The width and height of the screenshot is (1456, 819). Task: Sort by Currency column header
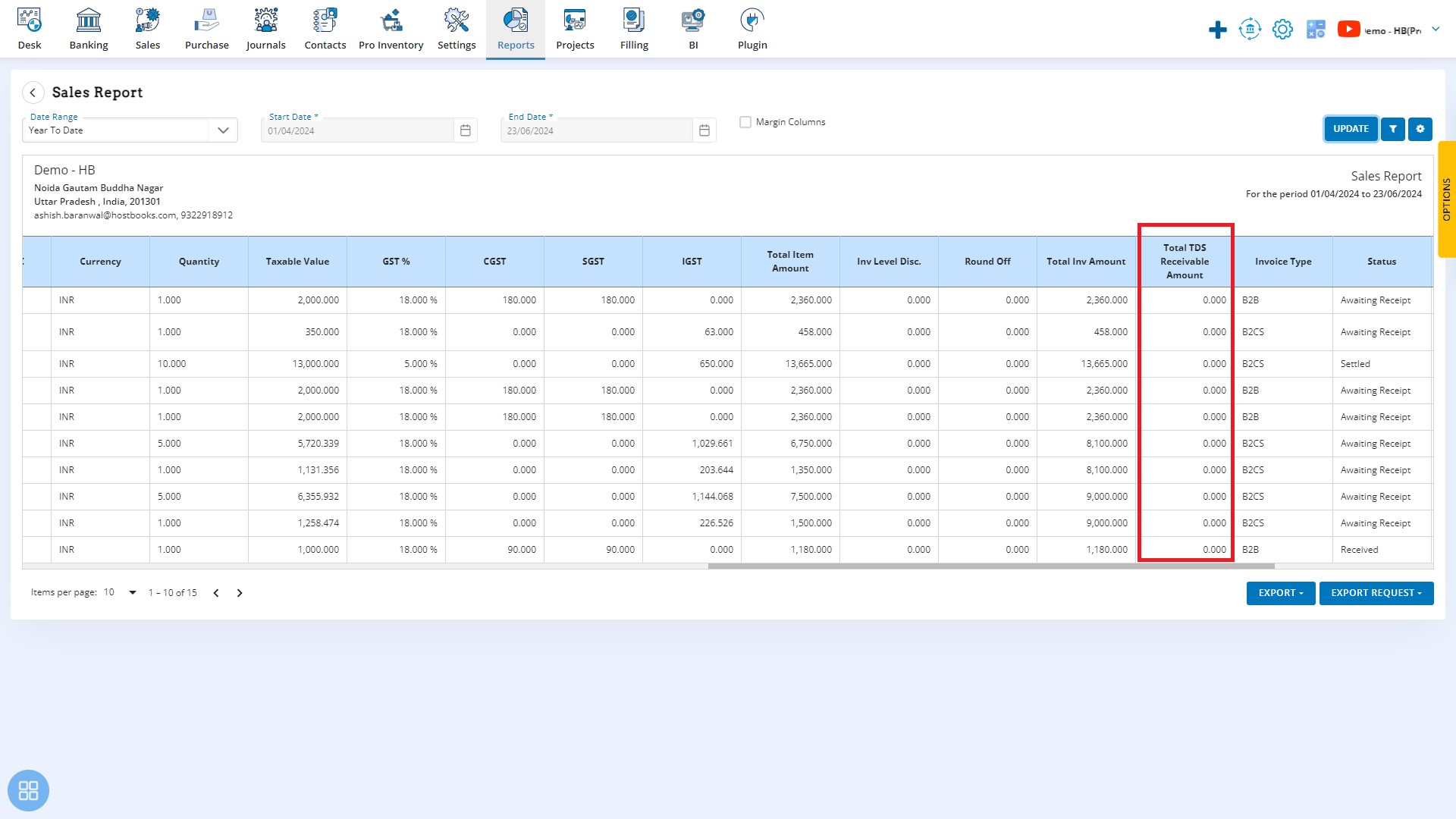pyautogui.click(x=100, y=262)
